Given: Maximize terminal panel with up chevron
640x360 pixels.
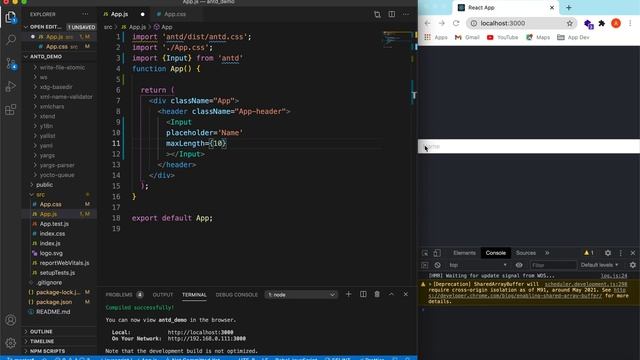Looking at the screenshot, I should [x=391, y=294].
